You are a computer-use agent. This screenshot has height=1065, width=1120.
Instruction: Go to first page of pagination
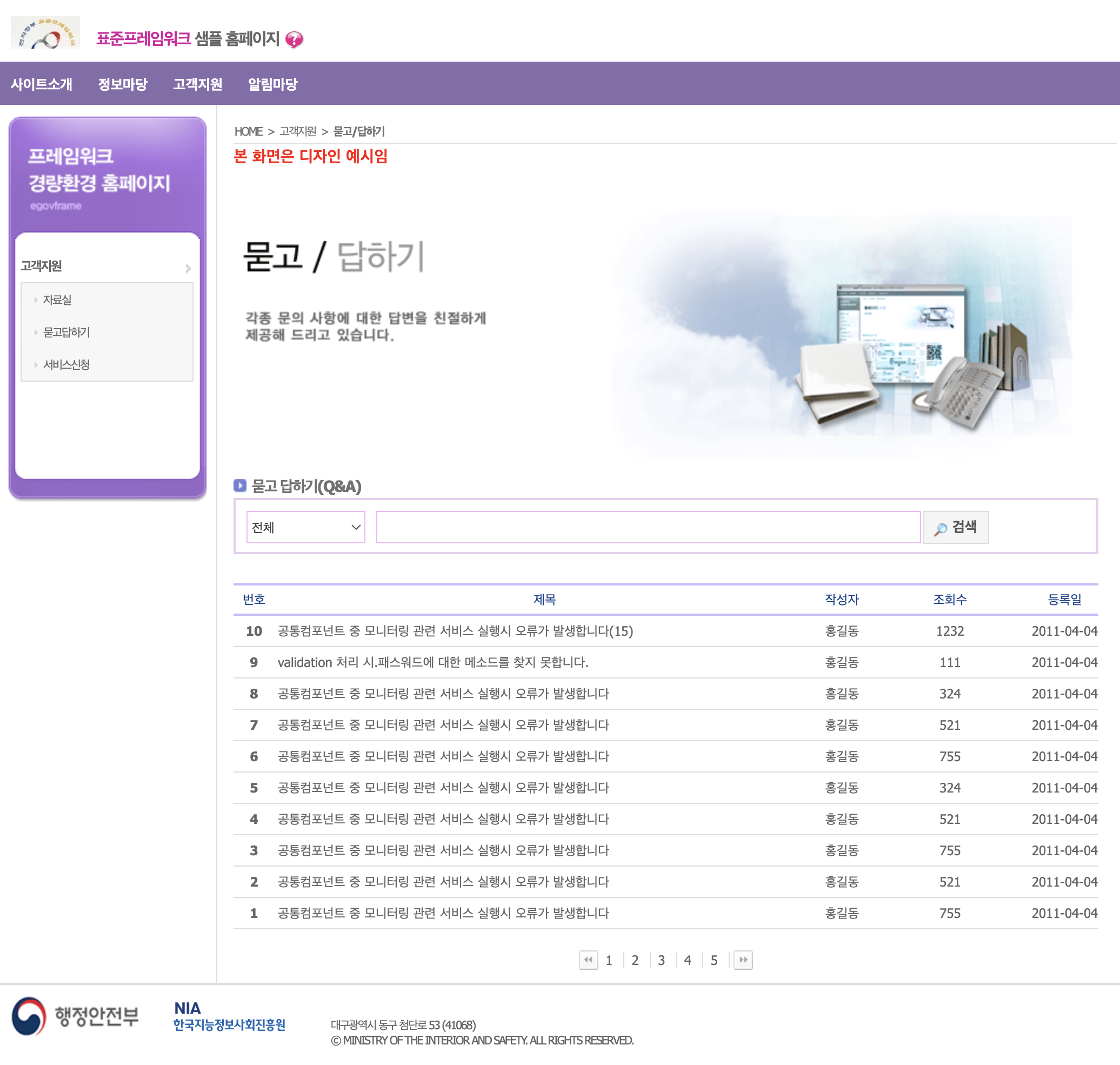588,960
